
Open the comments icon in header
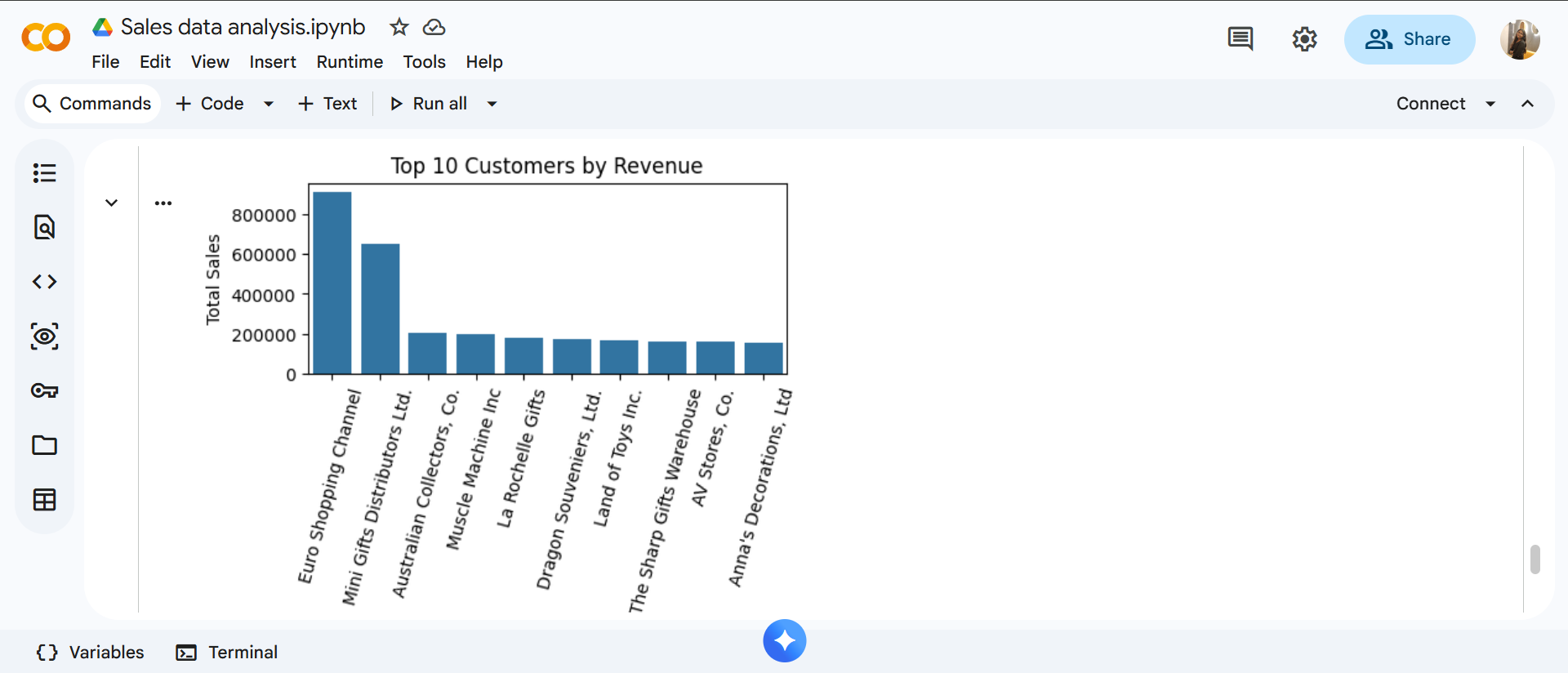tap(1240, 38)
